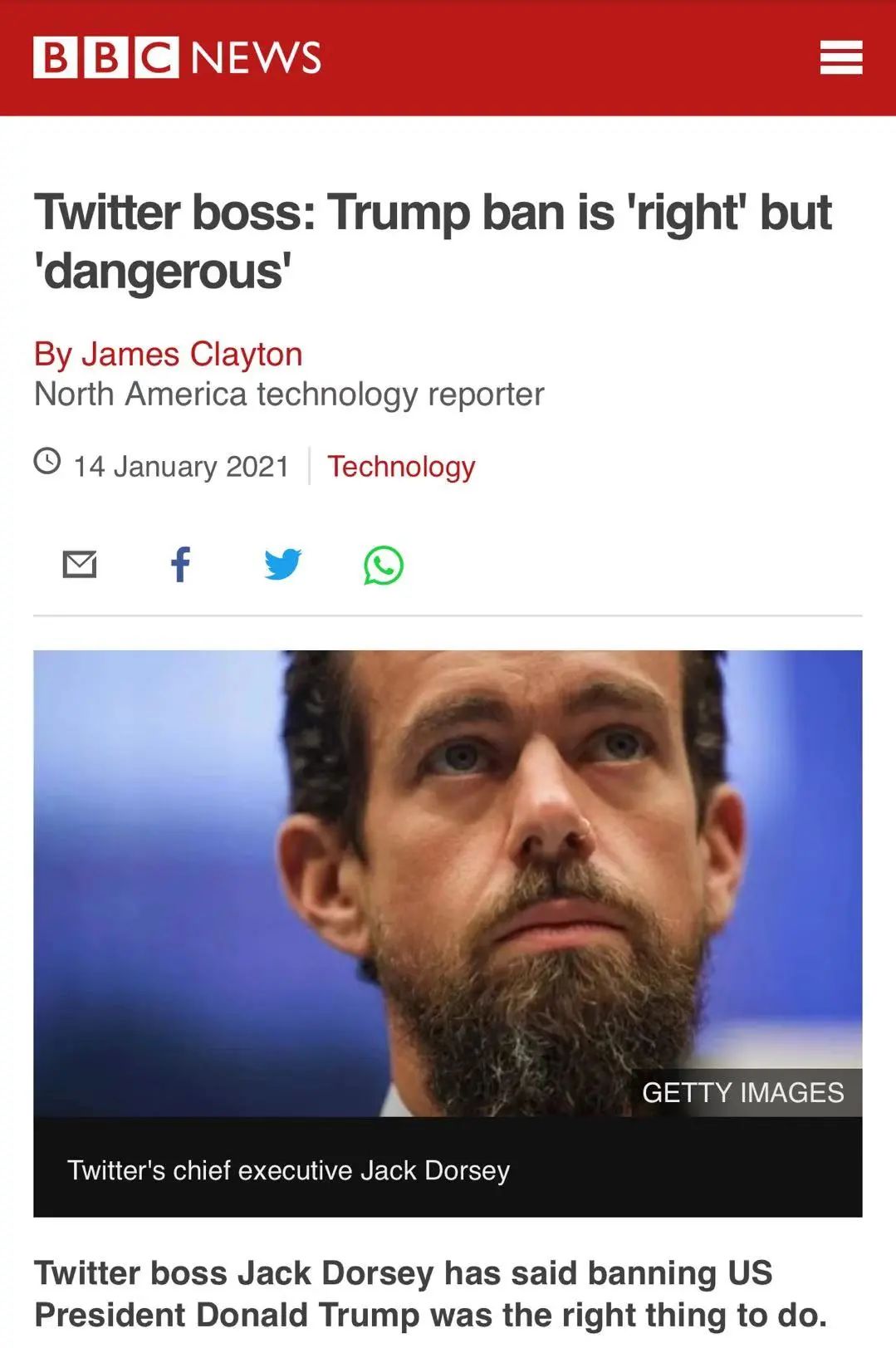Click the NEWS wordmark in header

(x=256, y=57)
